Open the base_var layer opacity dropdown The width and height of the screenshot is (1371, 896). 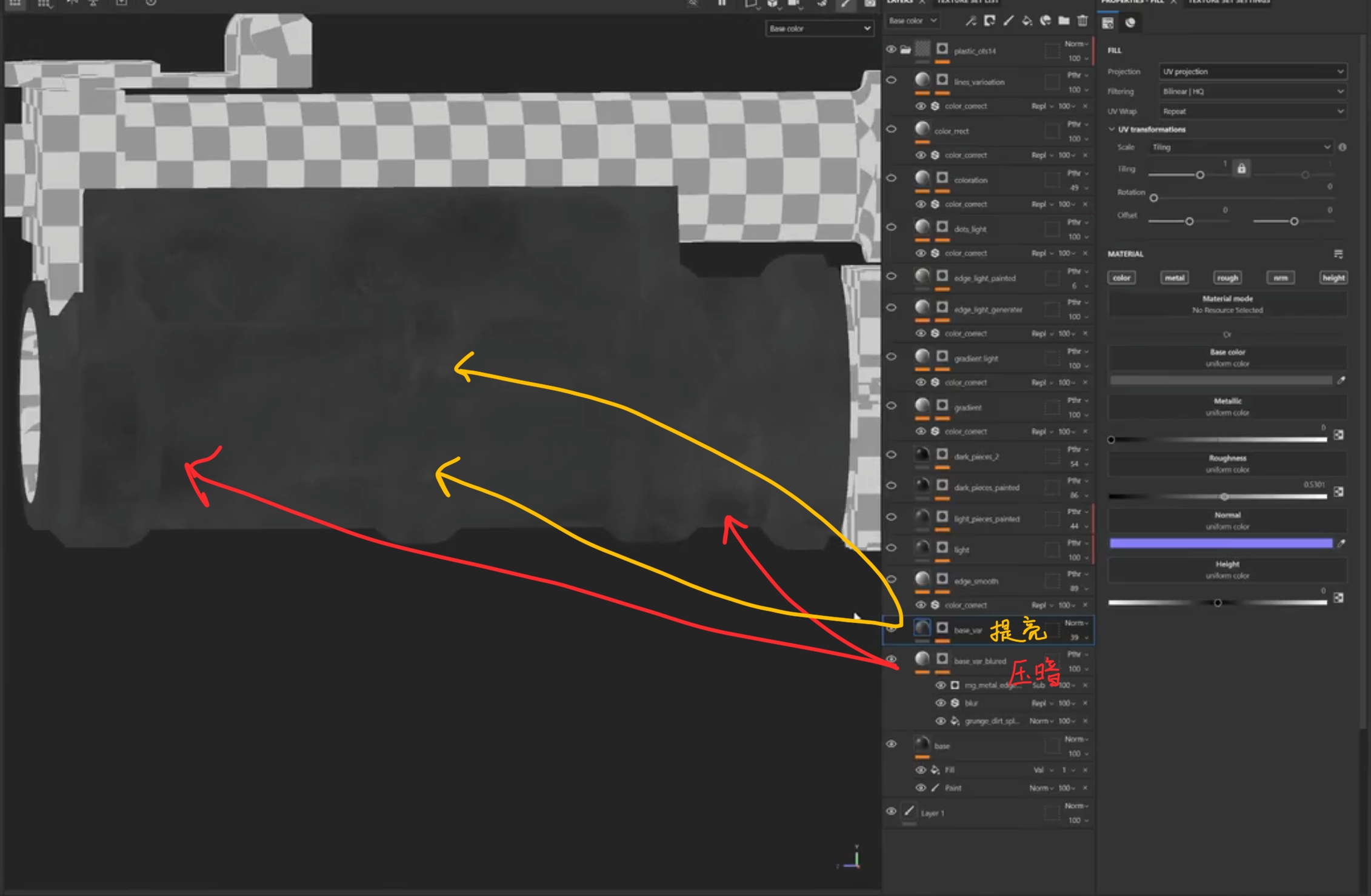tap(1079, 637)
